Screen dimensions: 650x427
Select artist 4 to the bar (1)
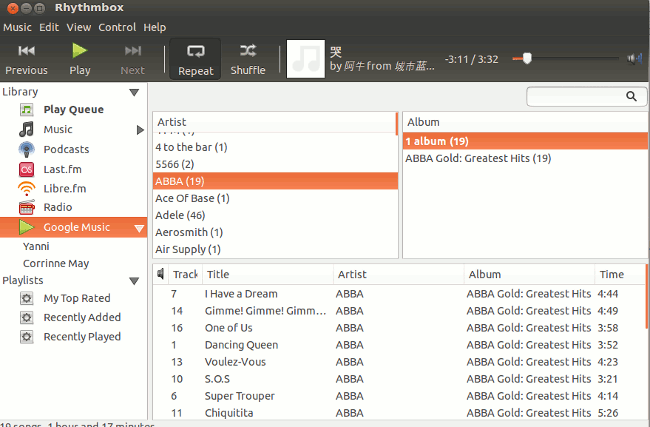click(275, 147)
